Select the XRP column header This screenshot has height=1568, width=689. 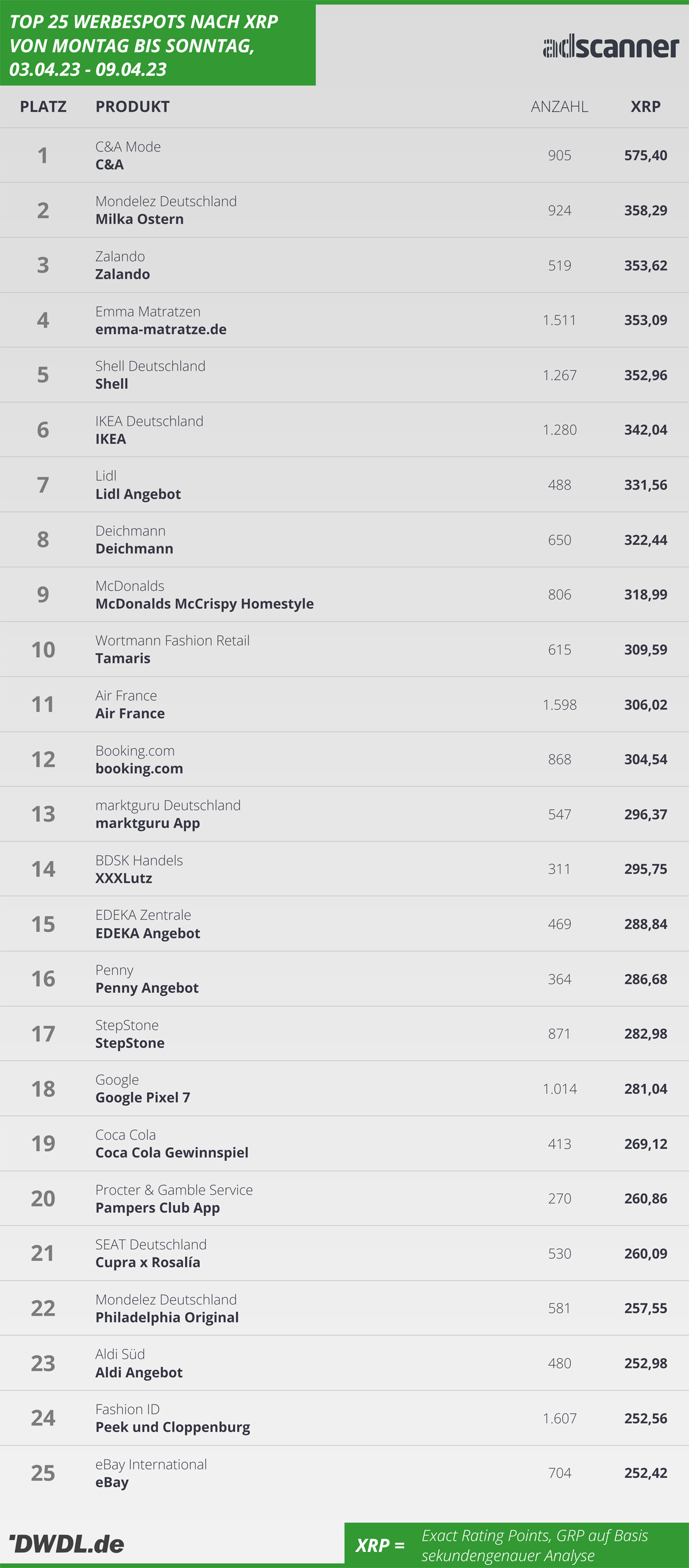(645, 107)
